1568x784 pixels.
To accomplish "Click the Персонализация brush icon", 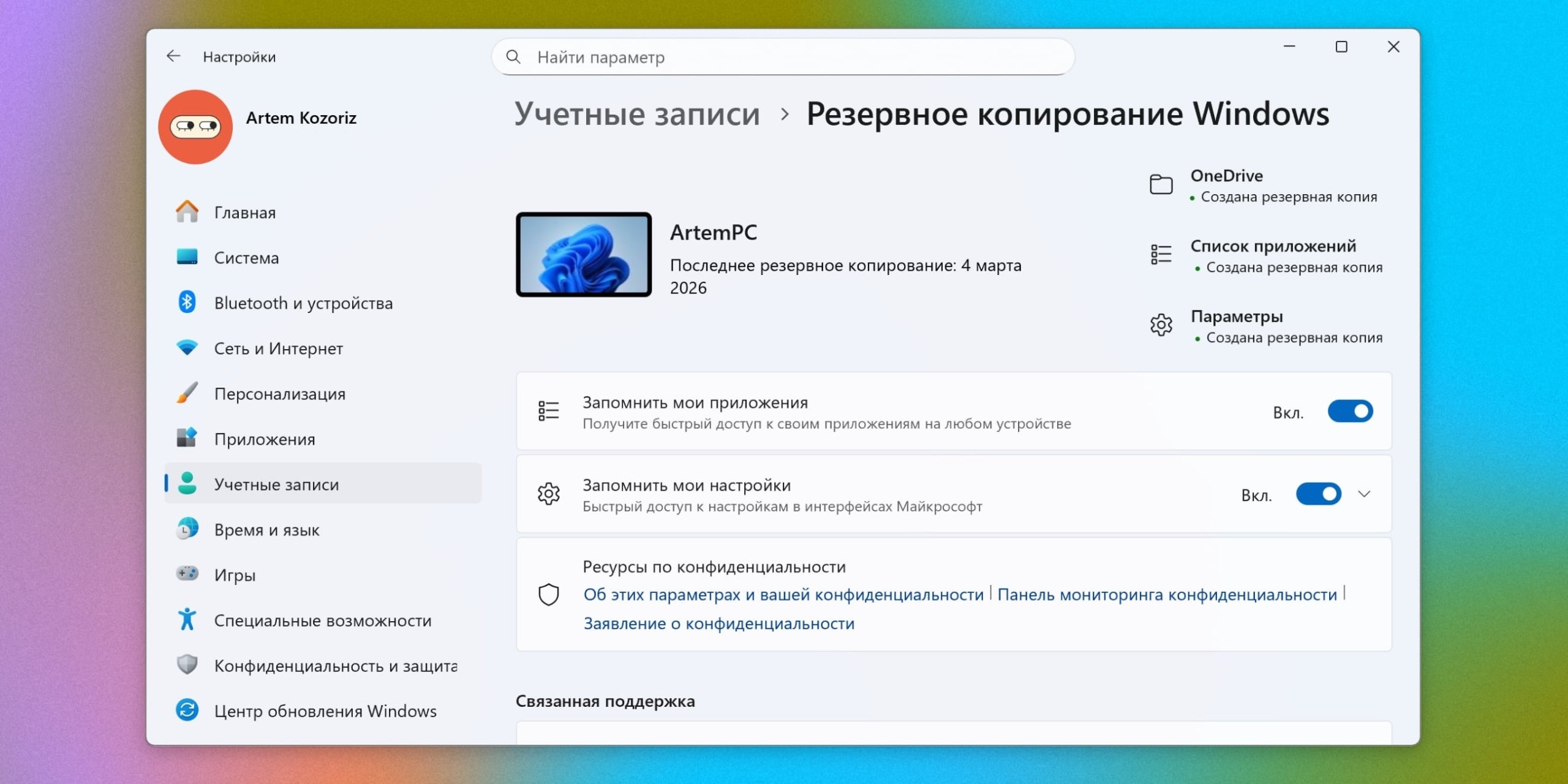I will [188, 393].
